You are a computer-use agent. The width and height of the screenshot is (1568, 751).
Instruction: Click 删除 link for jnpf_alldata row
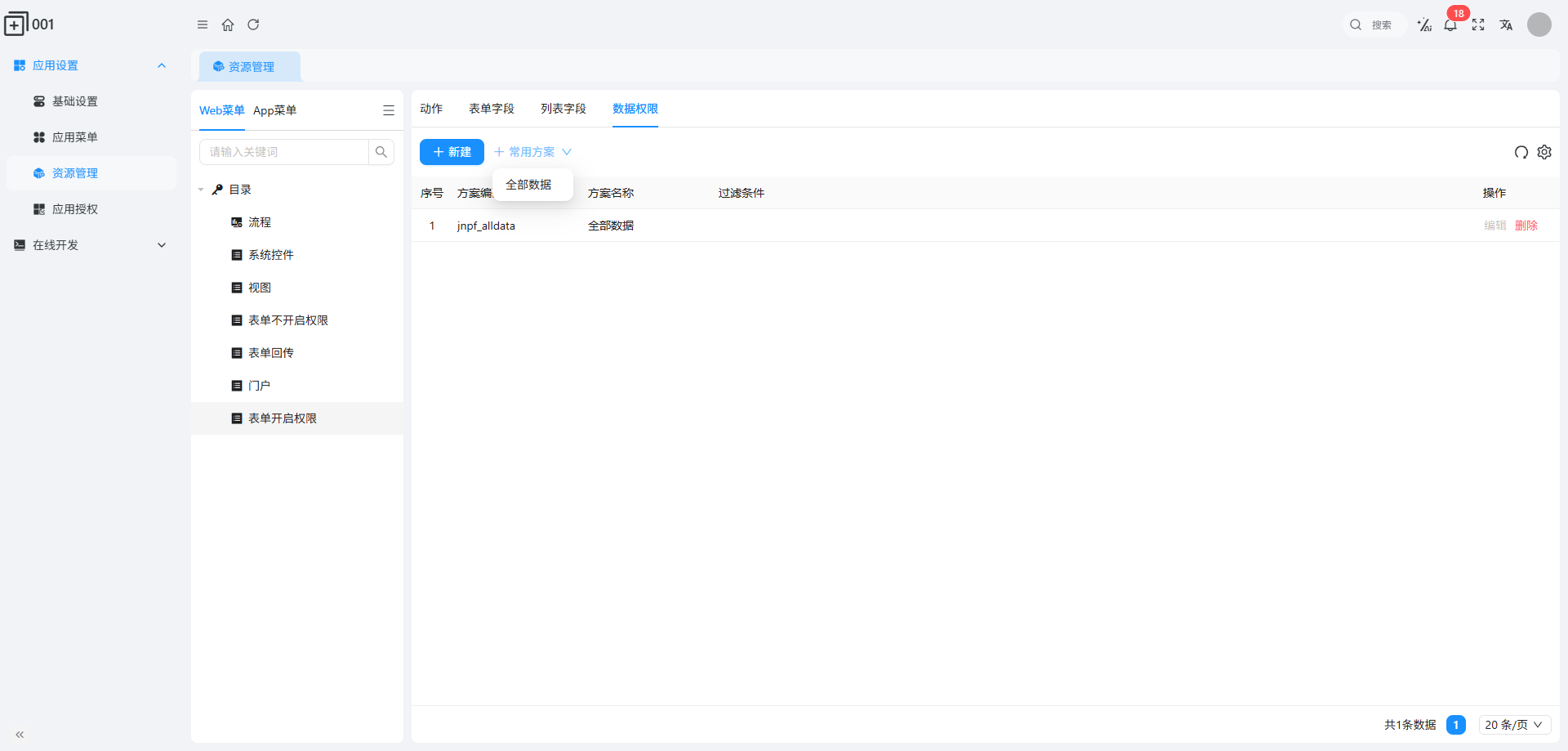tap(1526, 226)
